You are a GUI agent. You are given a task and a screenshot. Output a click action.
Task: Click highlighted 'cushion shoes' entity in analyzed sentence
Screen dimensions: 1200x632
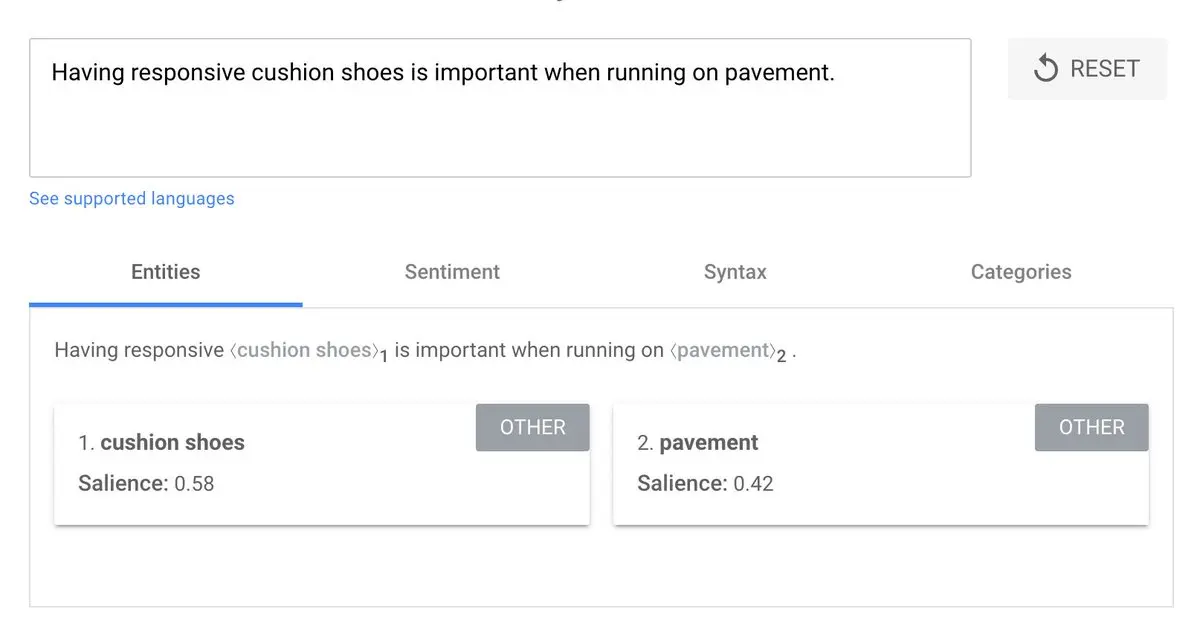point(305,351)
